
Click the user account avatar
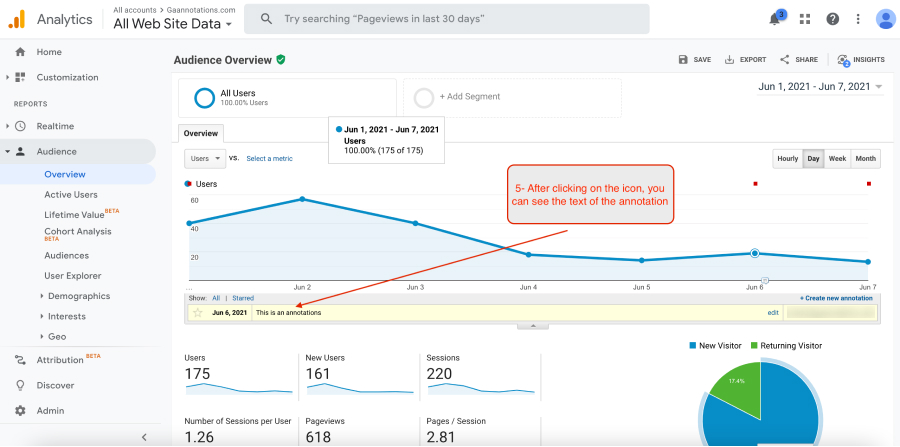pyautogui.click(x=886, y=19)
